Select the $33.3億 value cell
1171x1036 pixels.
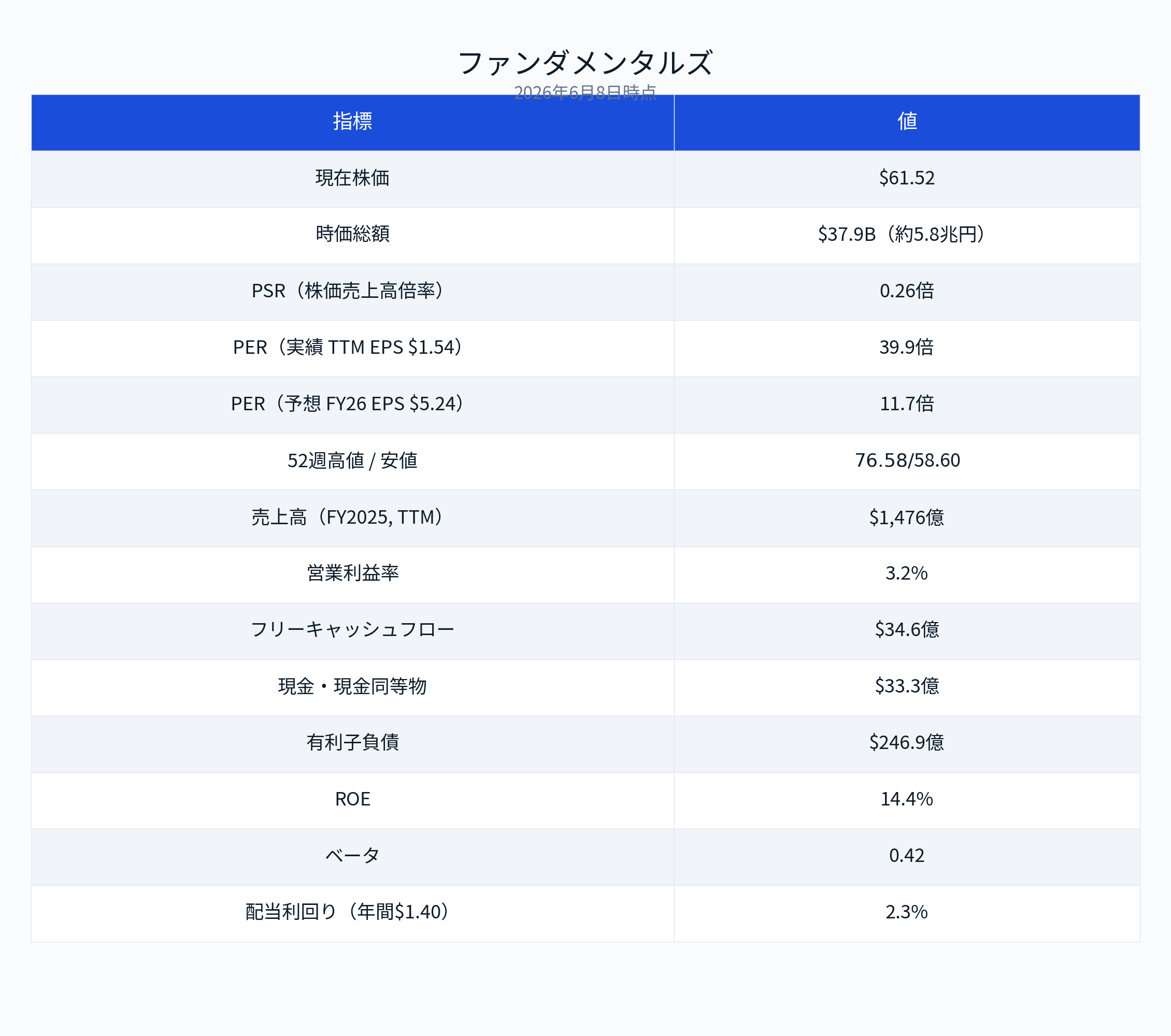907,687
